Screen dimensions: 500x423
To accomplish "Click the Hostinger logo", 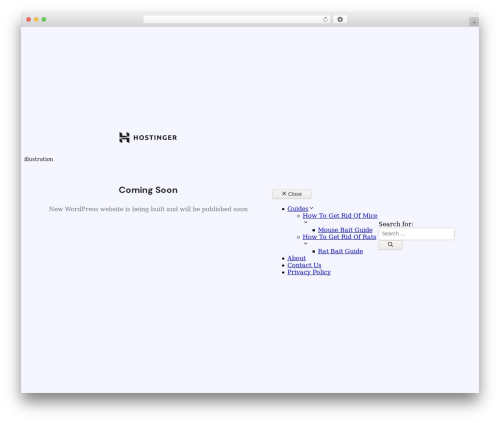I will point(148,137).
